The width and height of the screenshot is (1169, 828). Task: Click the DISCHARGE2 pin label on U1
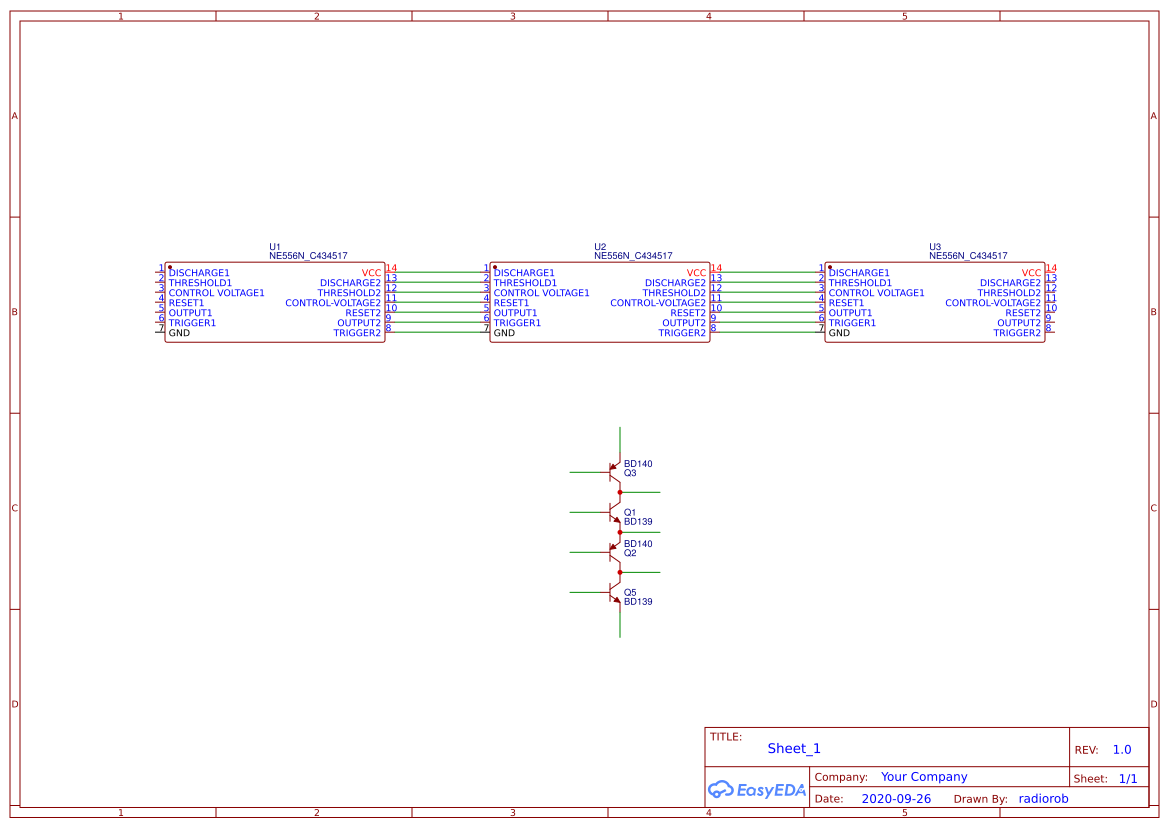pos(350,283)
